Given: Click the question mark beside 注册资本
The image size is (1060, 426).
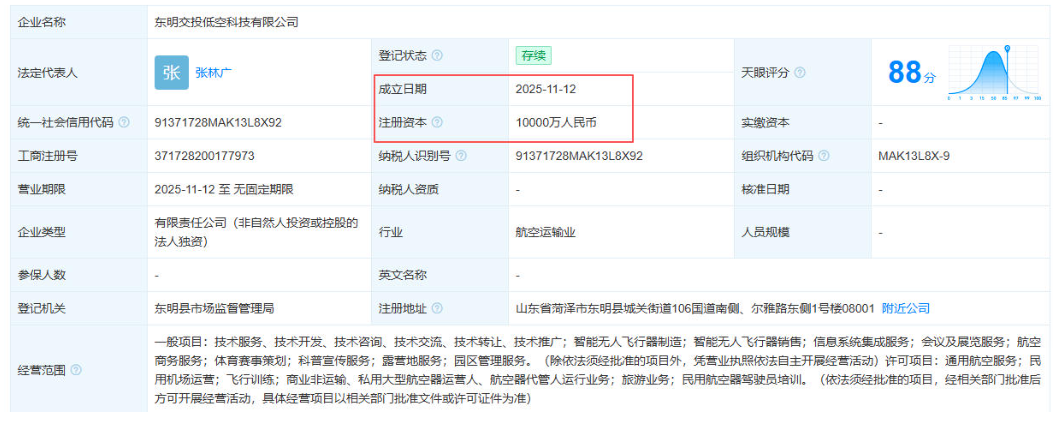Looking at the screenshot, I should click(x=437, y=123).
